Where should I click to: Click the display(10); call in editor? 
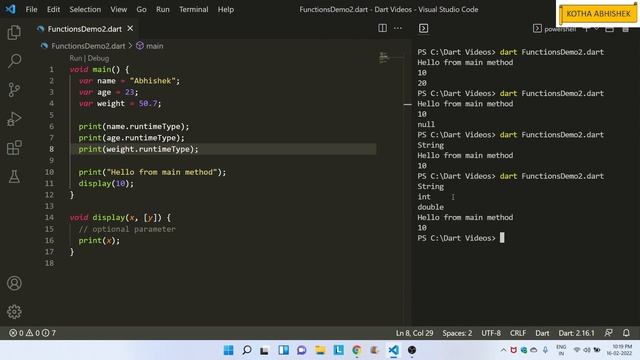point(106,184)
